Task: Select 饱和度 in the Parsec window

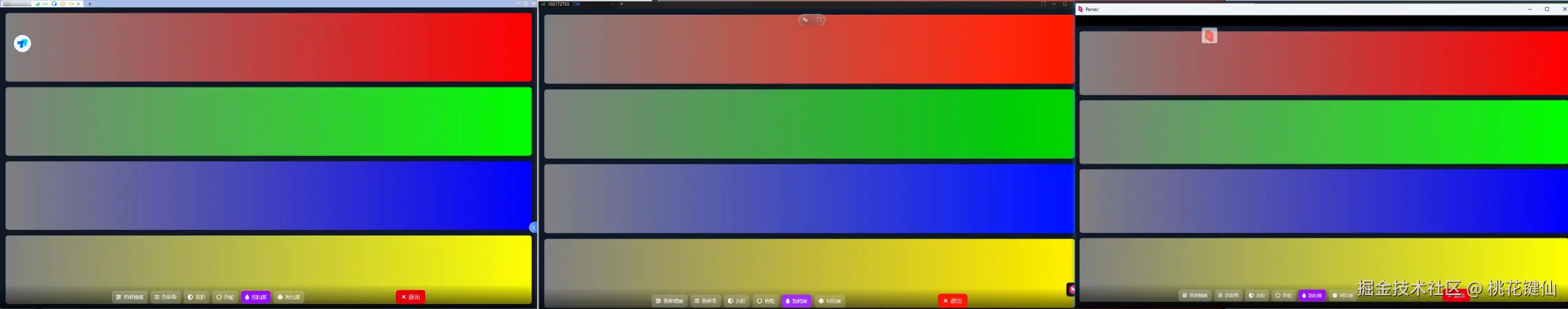Action: [x=1312, y=295]
